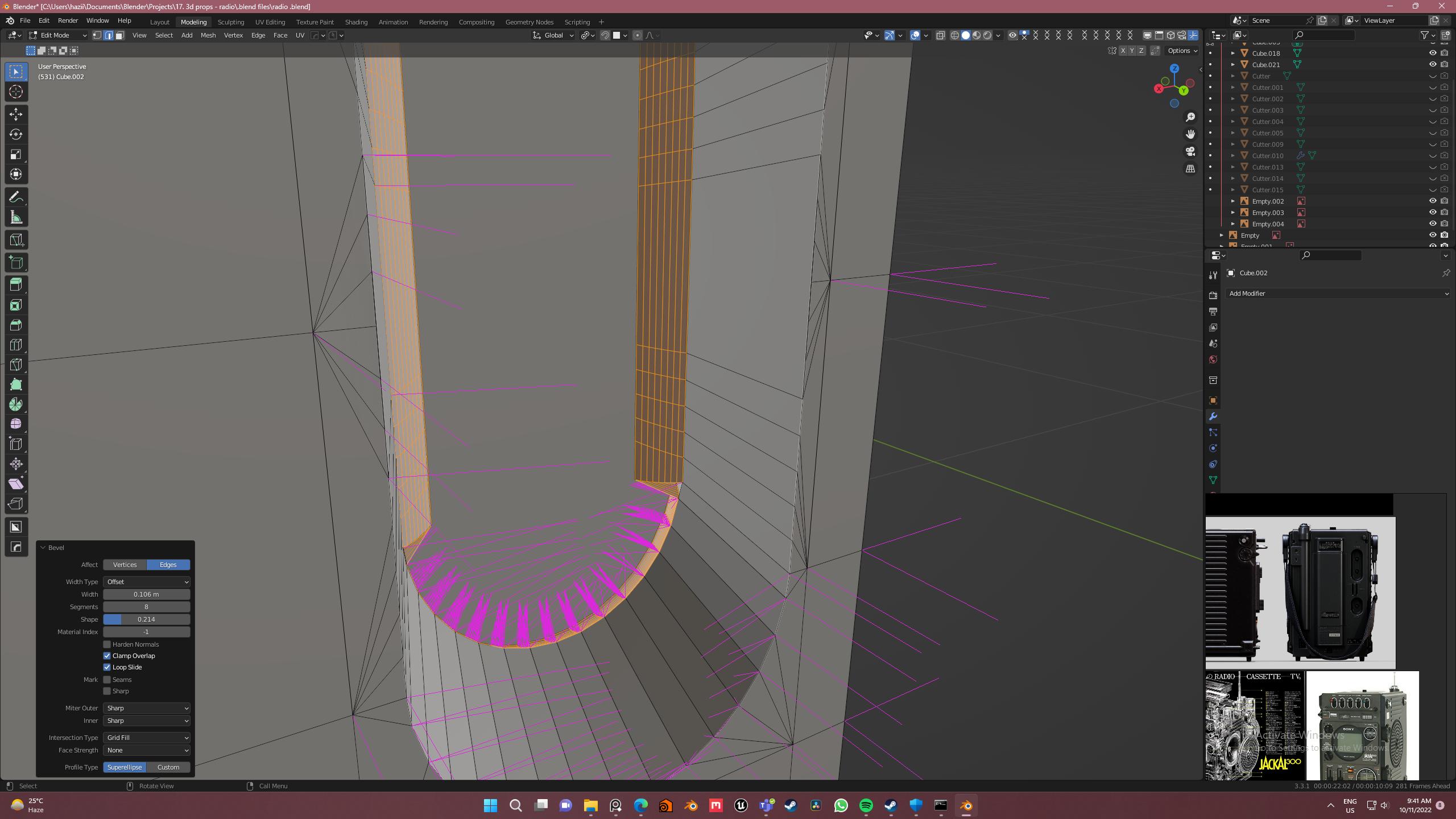
Task: Click the outliner search field
Action: tap(1323, 35)
